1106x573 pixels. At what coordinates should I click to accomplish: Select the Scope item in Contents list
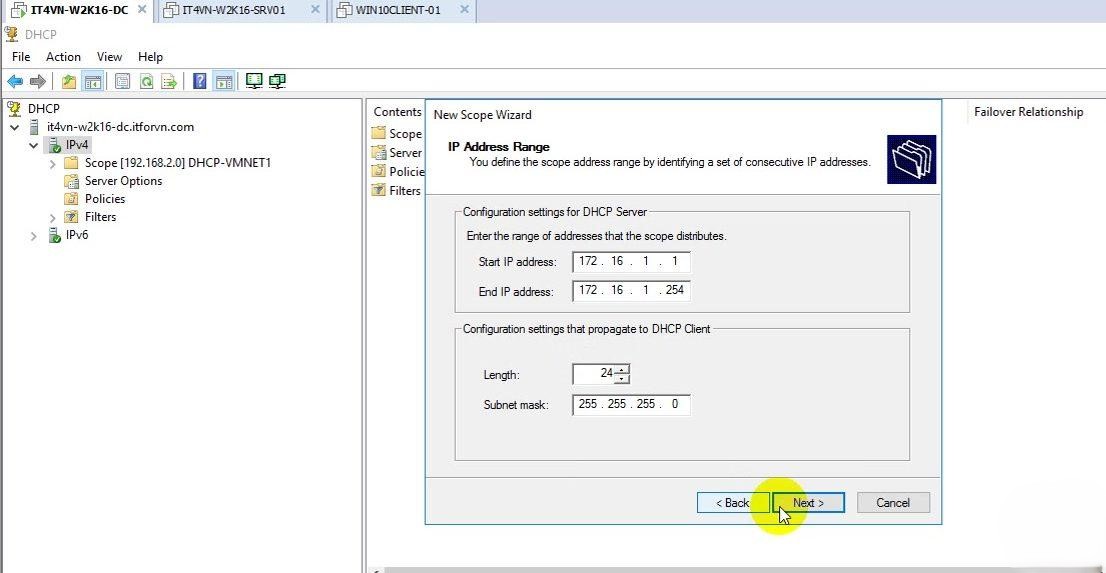click(x=397, y=133)
